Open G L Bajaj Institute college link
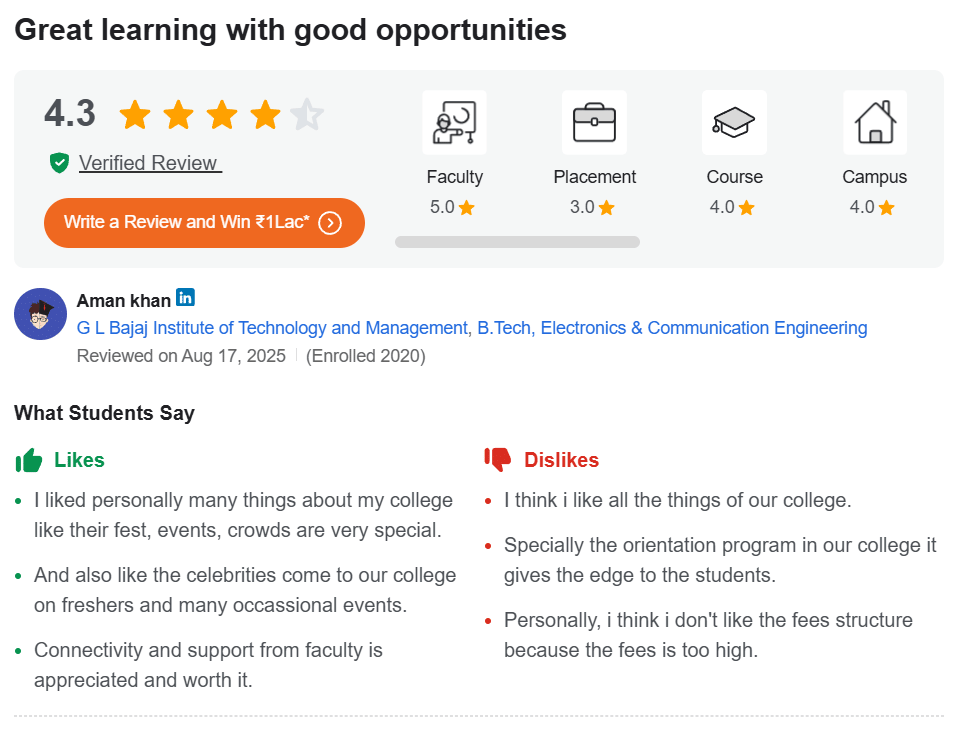 [272, 328]
